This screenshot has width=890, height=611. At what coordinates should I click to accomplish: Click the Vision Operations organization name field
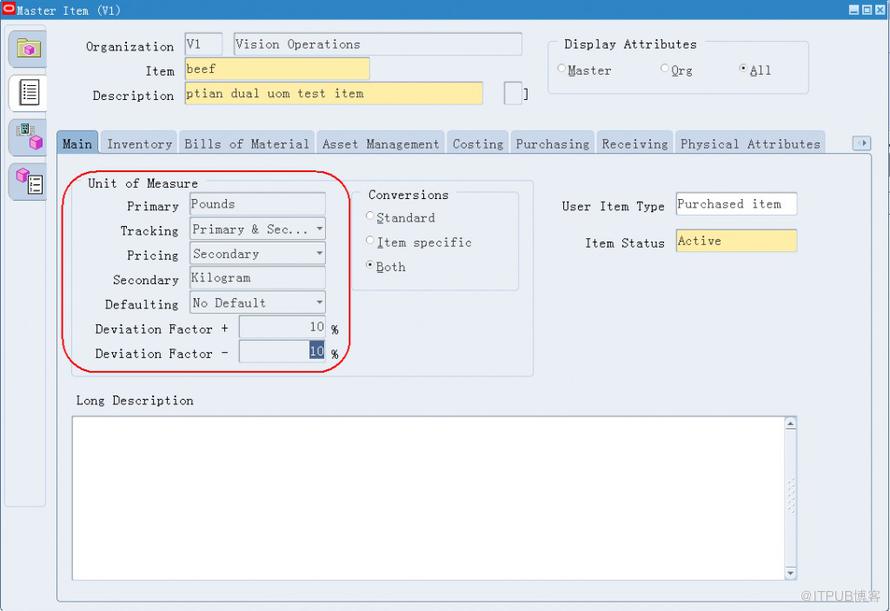(377, 44)
